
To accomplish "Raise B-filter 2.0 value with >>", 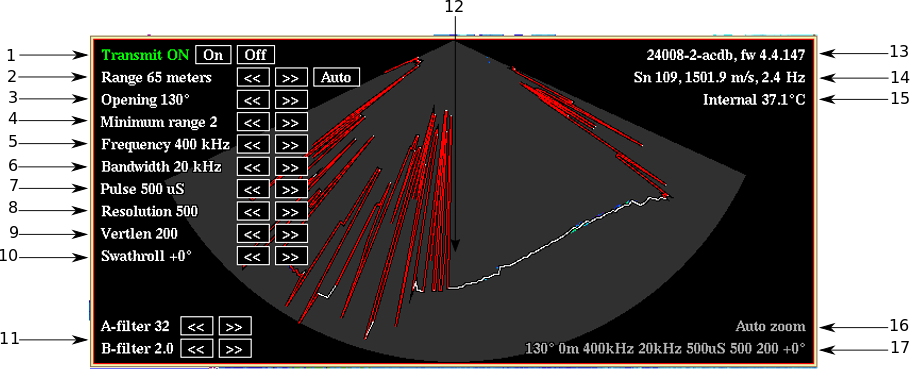I will [235, 349].
